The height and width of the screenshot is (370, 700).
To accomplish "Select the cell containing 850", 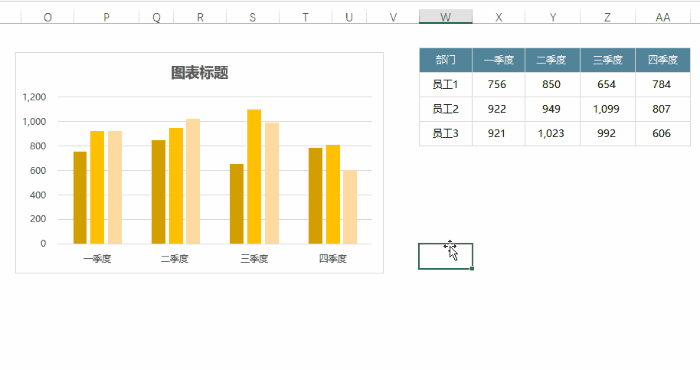I will (553, 84).
